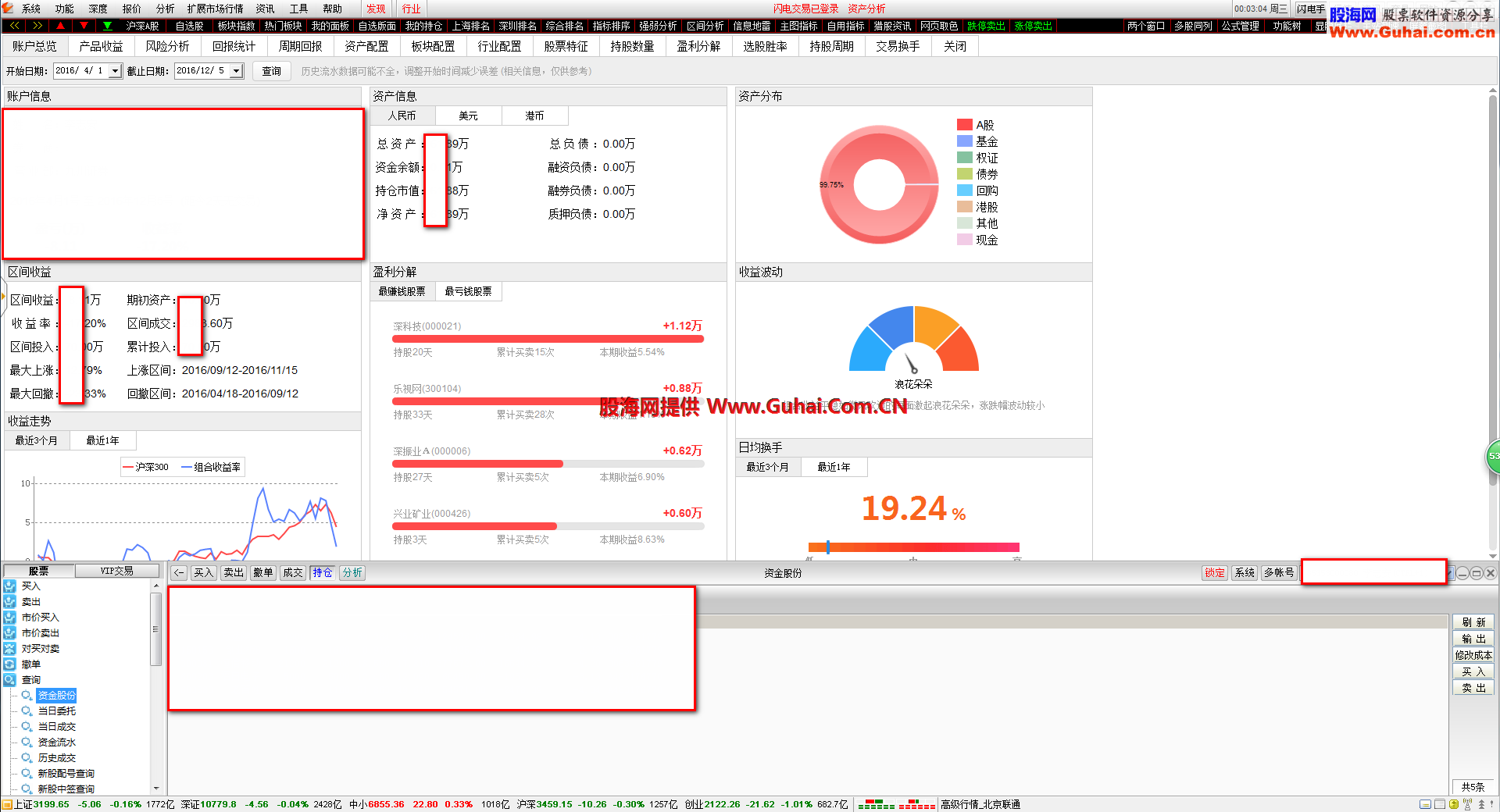
Task: Switch to 最亏钱股票 tab
Action: point(468,291)
